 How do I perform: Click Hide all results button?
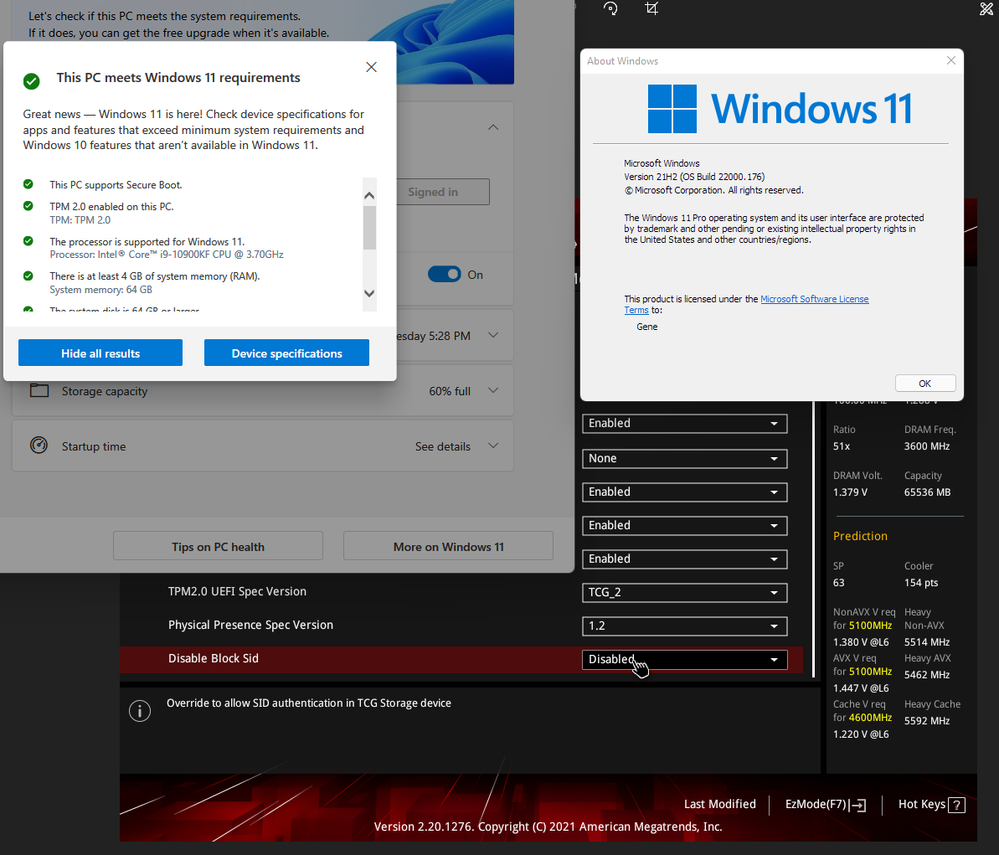(100, 352)
